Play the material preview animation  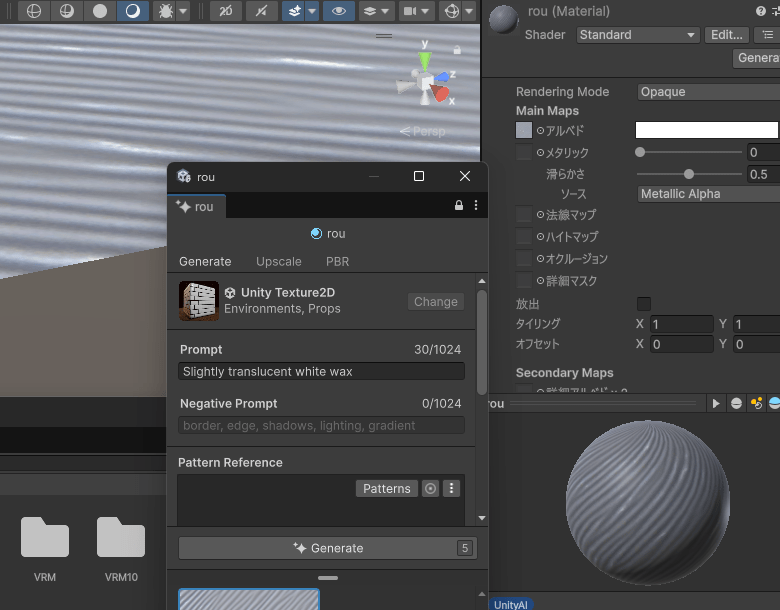coord(716,403)
